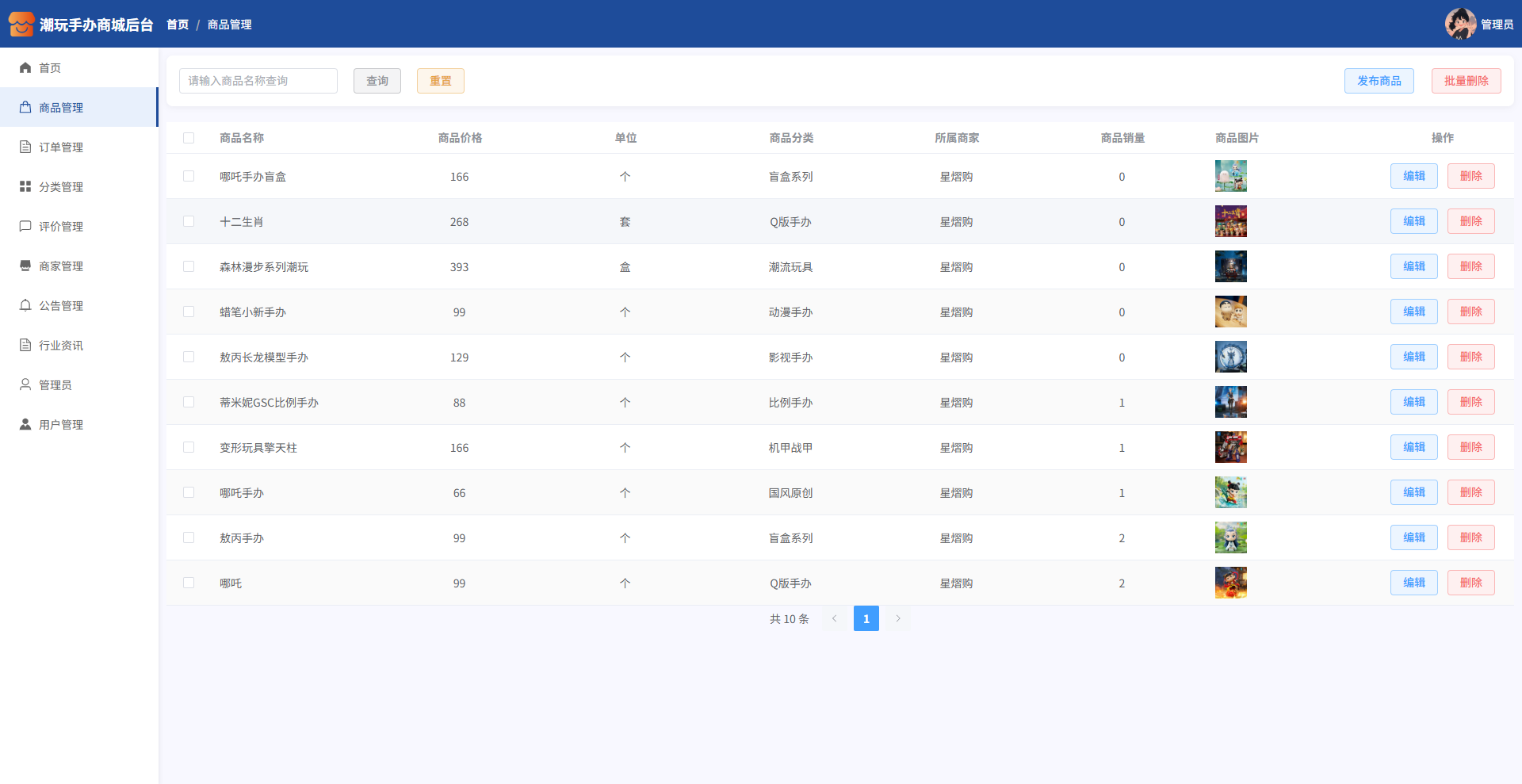Select page 1 in pagination
The image size is (1522, 784).
pyautogui.click(x=866, y=618)
